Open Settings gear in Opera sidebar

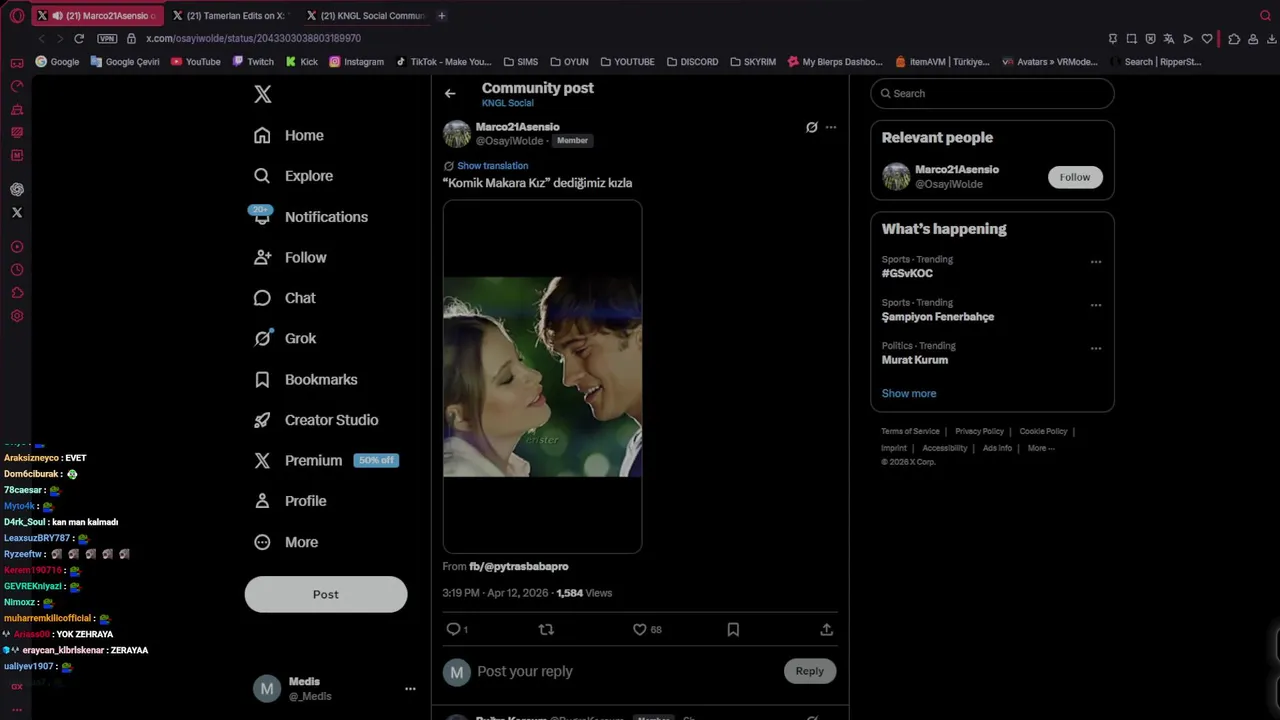pos(17,316)
